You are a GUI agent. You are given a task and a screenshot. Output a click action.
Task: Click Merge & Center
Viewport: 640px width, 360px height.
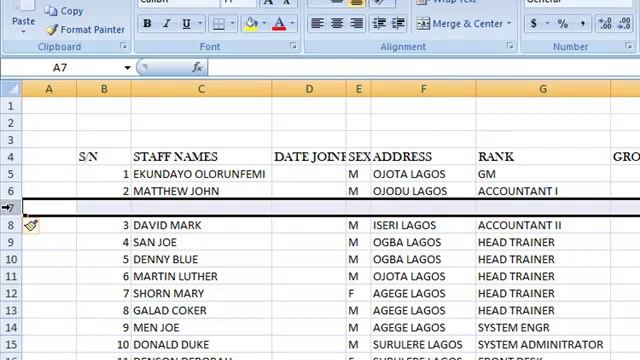tap(459, 24)
